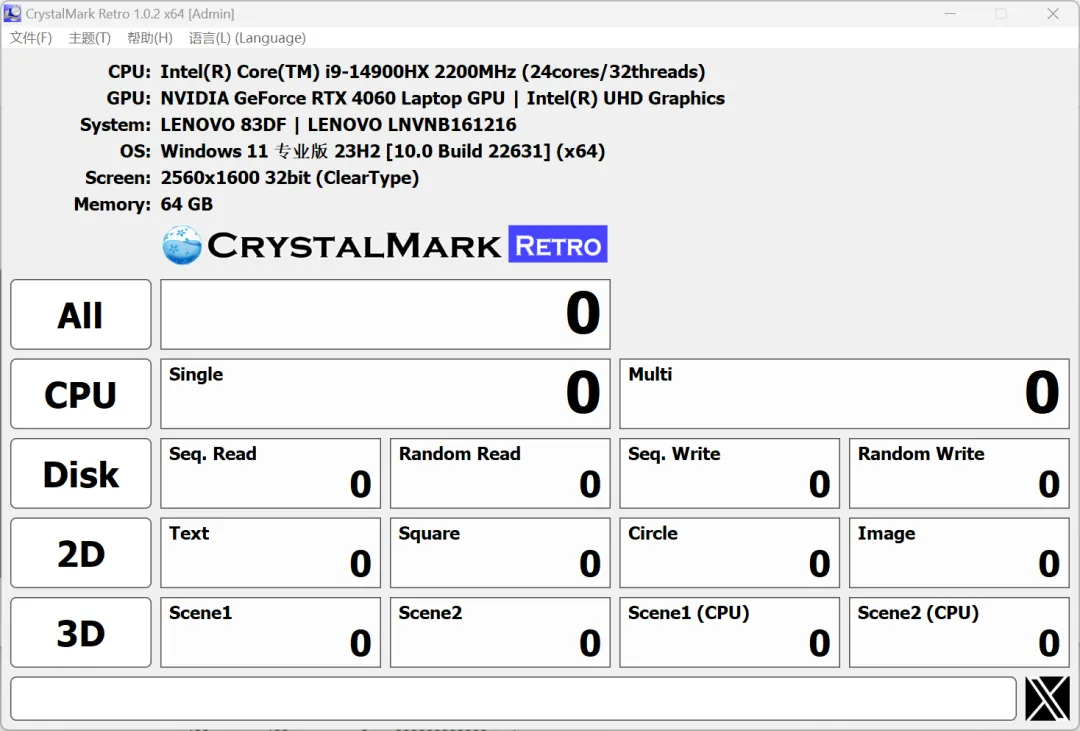Image resolution: width=1080 pixels, height=731 pixels.
Task: Click the Memory value 64 GB
Action: (x=187, y=205)
